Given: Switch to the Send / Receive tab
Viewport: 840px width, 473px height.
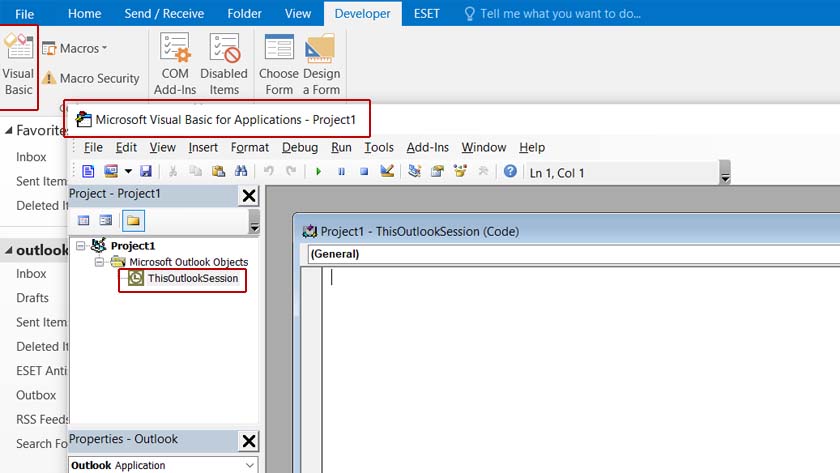Looking at the screenshot, I should coord(164,13).
